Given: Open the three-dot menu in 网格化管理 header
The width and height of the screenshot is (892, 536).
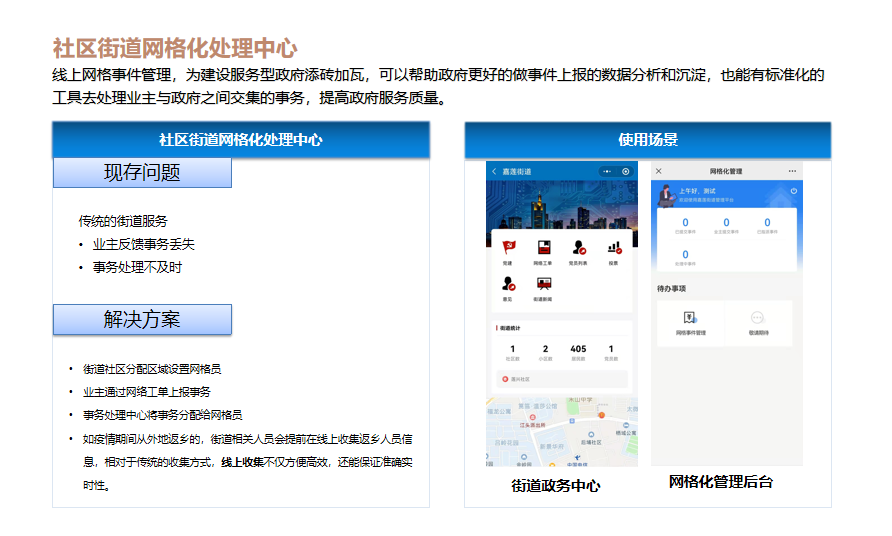Looking at the screenshot, I should (792, 171).
